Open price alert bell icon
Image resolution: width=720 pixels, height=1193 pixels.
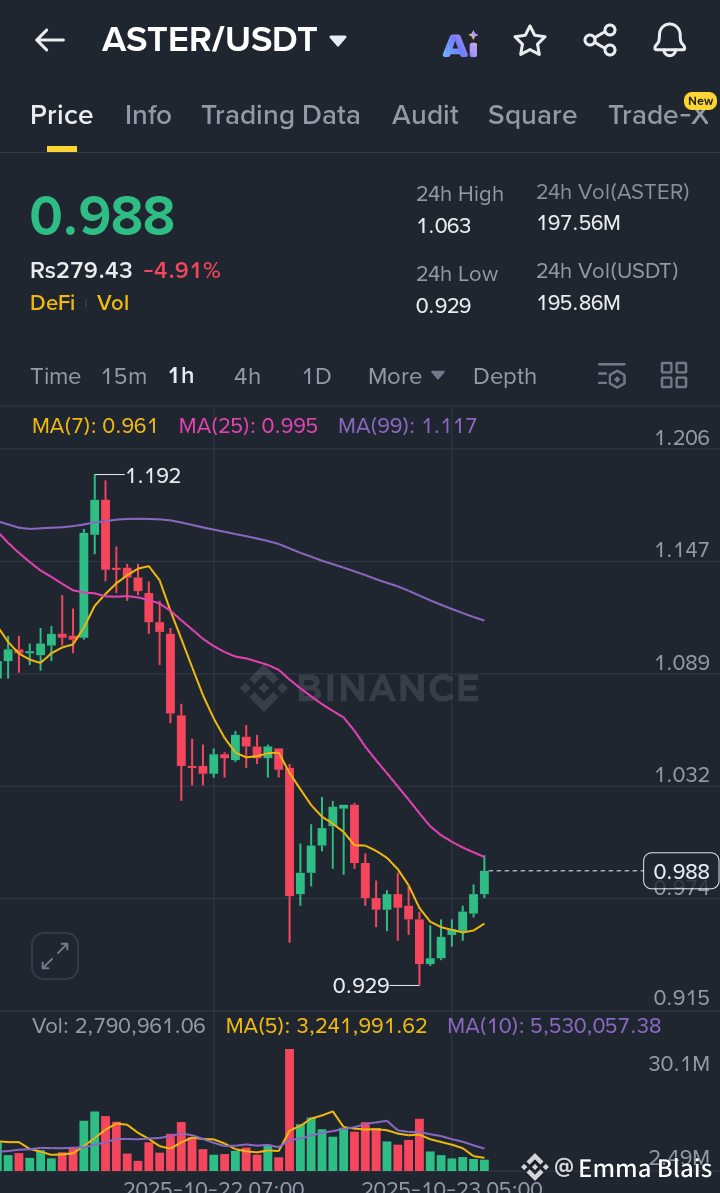tap(670, 40)
